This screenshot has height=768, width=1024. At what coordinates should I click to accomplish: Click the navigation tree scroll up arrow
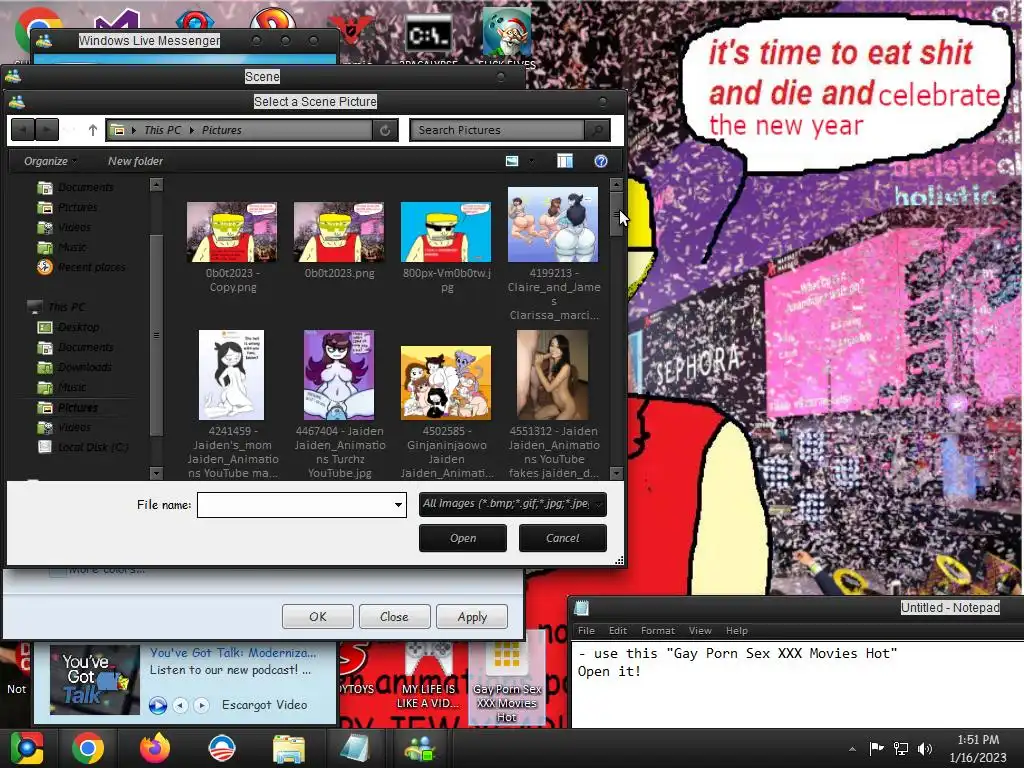(156, 185)
